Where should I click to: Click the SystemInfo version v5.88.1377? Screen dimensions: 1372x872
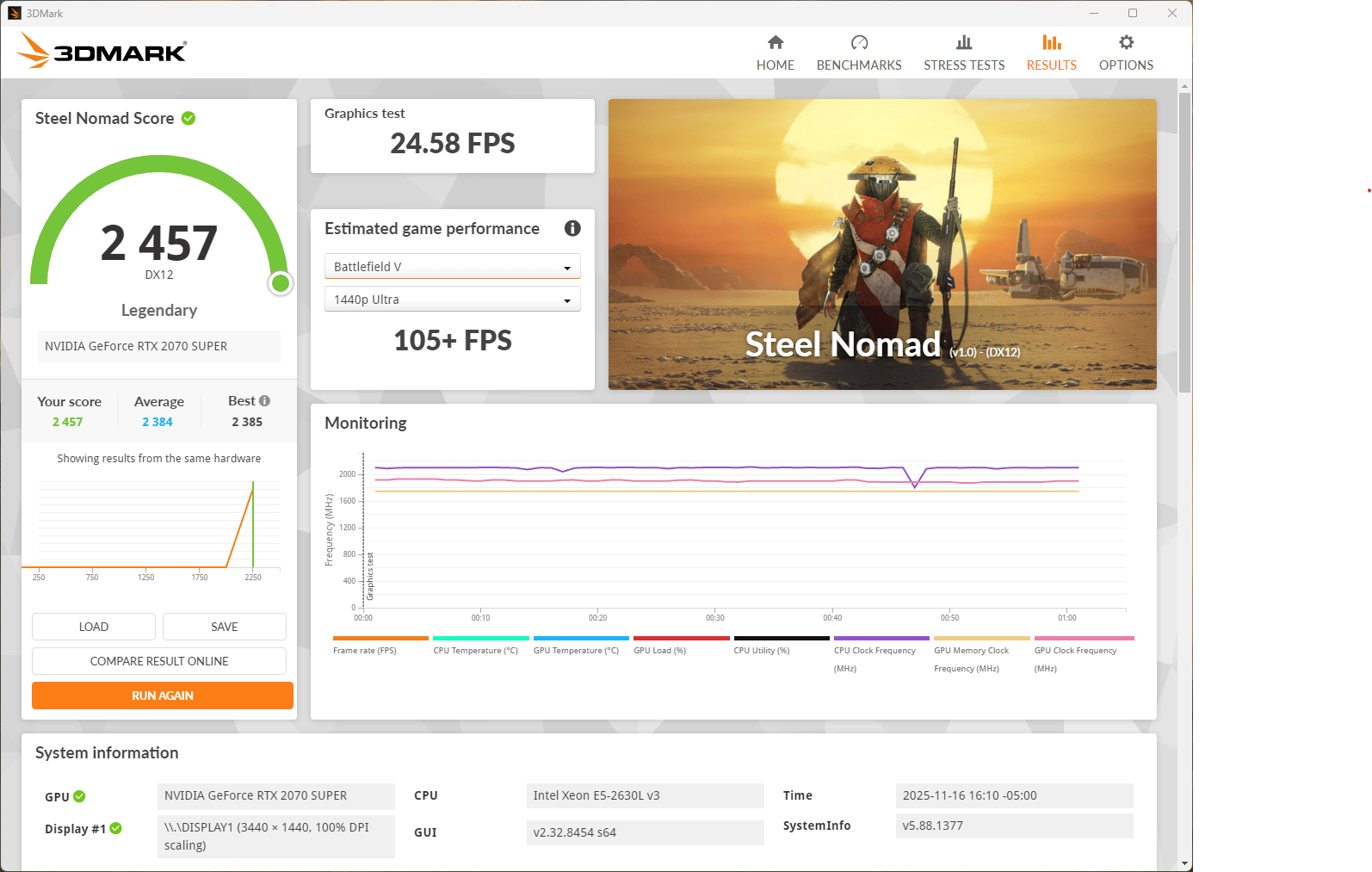(1015, 826)
